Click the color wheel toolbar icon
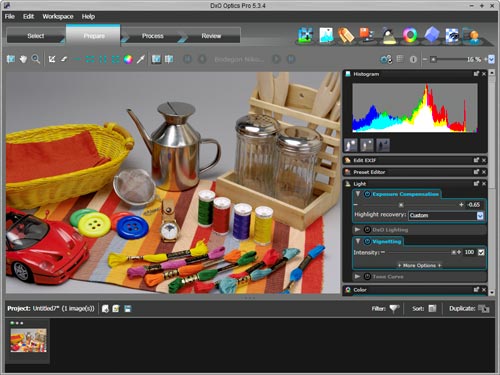This screenshot has width=500, height=375. pos(128,59)
